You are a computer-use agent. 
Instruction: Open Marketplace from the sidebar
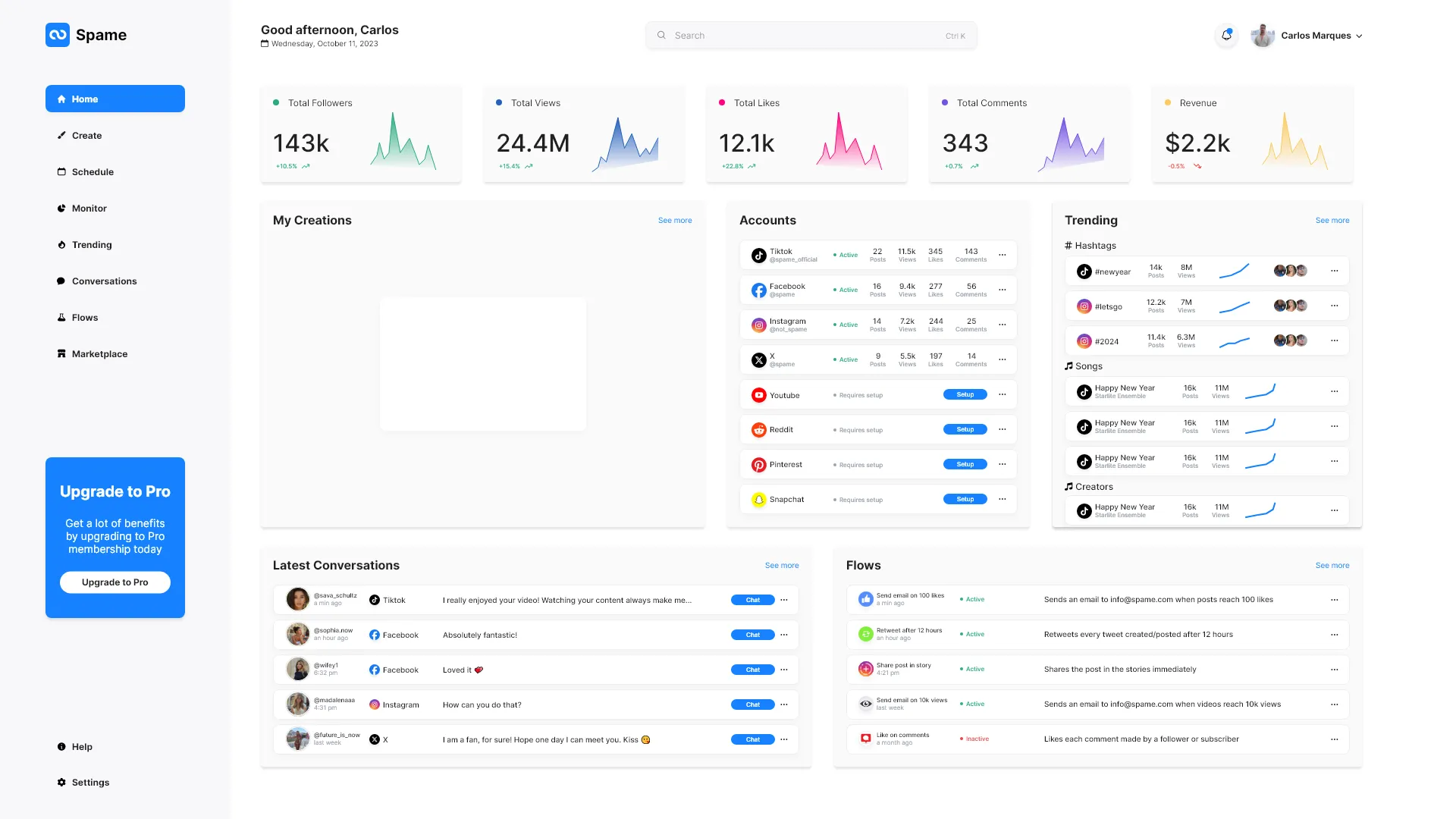coord(99,354)
